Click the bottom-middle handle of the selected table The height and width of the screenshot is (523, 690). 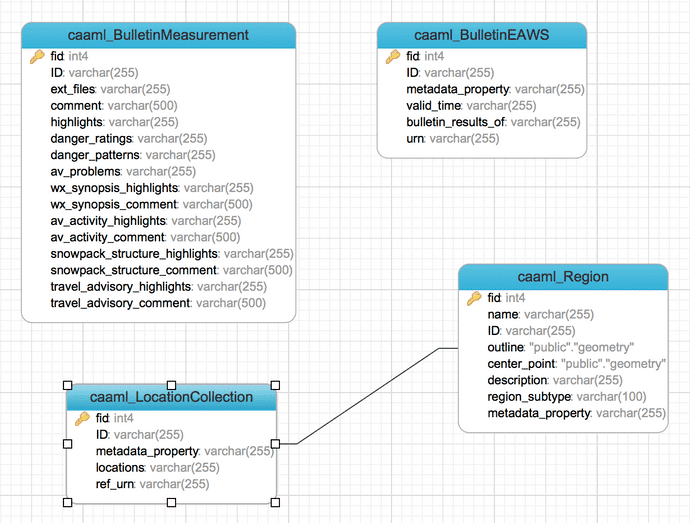point(171,502)
